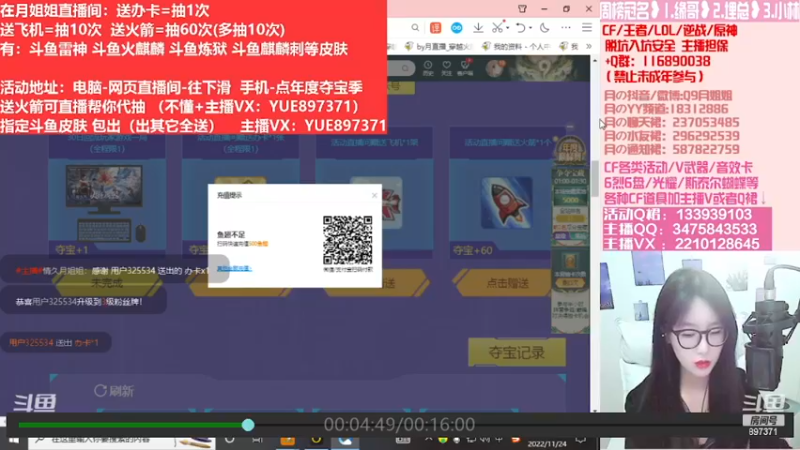
Task: Expand the system tray hidden icons chevron
Action: click(x=428, y=440)
